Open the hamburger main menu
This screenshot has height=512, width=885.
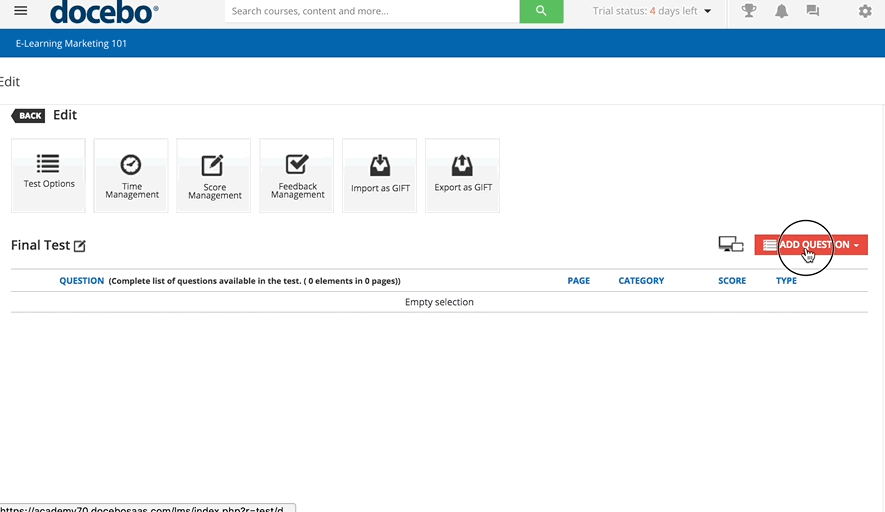(x=21, y=11)
